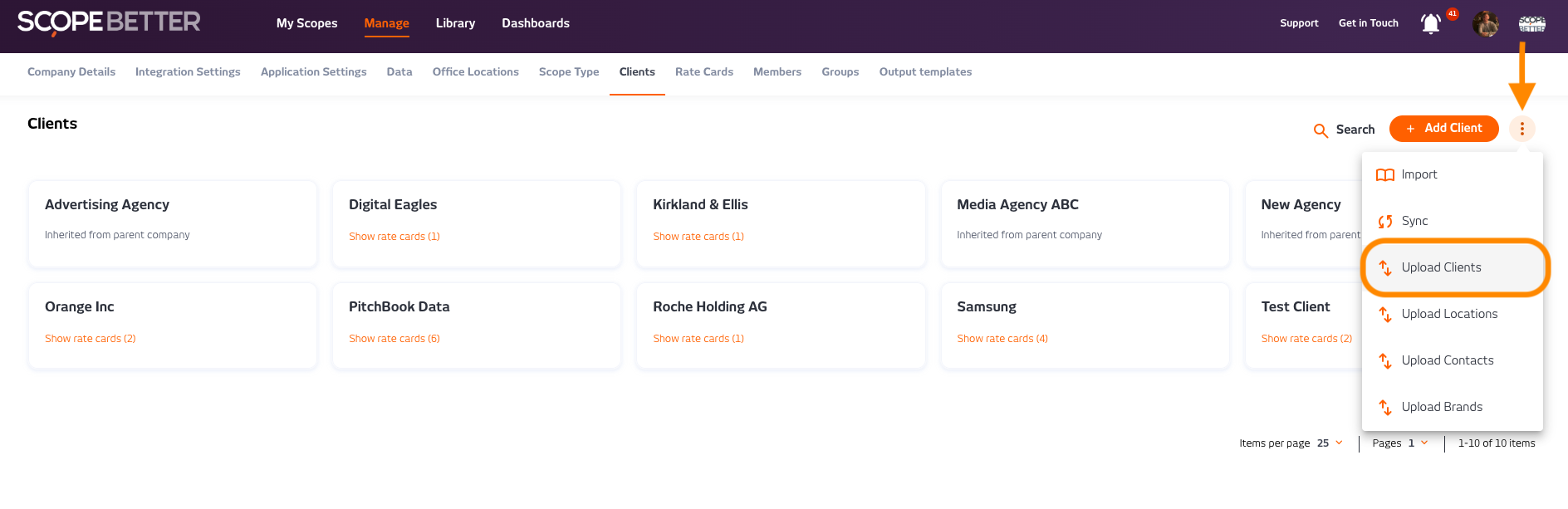The height and width of the screenshot is (509, 1568).
Task: Select Upload Clients from the menu
Action: pos(1441,267)
